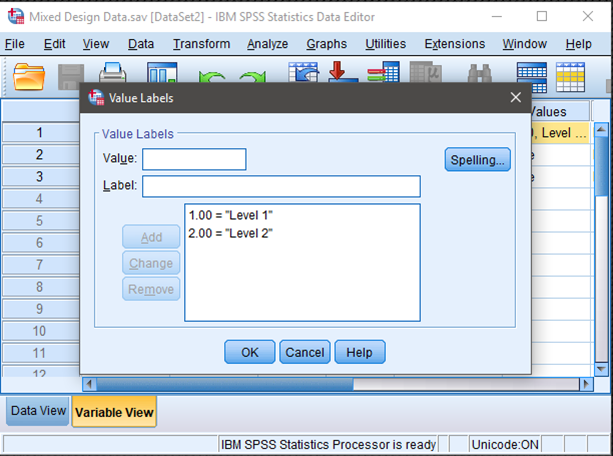Click the highlighted Values cell in row 1
Screen dimensions: 613x456
pyautogui.click(x=560, y=133)
